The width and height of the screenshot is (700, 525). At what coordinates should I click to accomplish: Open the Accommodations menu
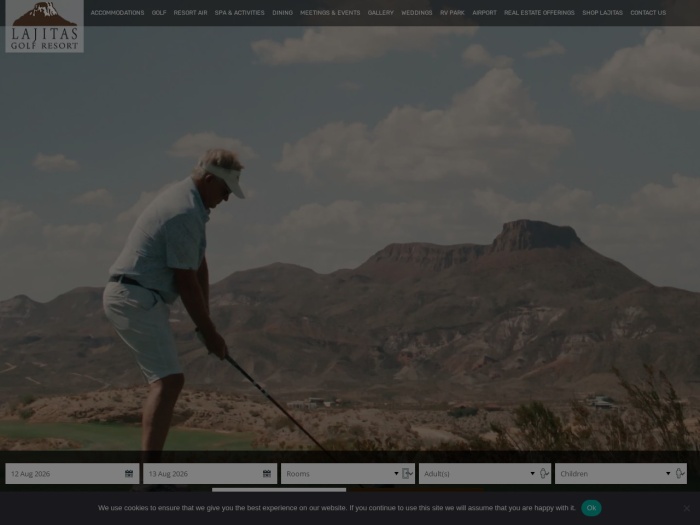(117, 13)
